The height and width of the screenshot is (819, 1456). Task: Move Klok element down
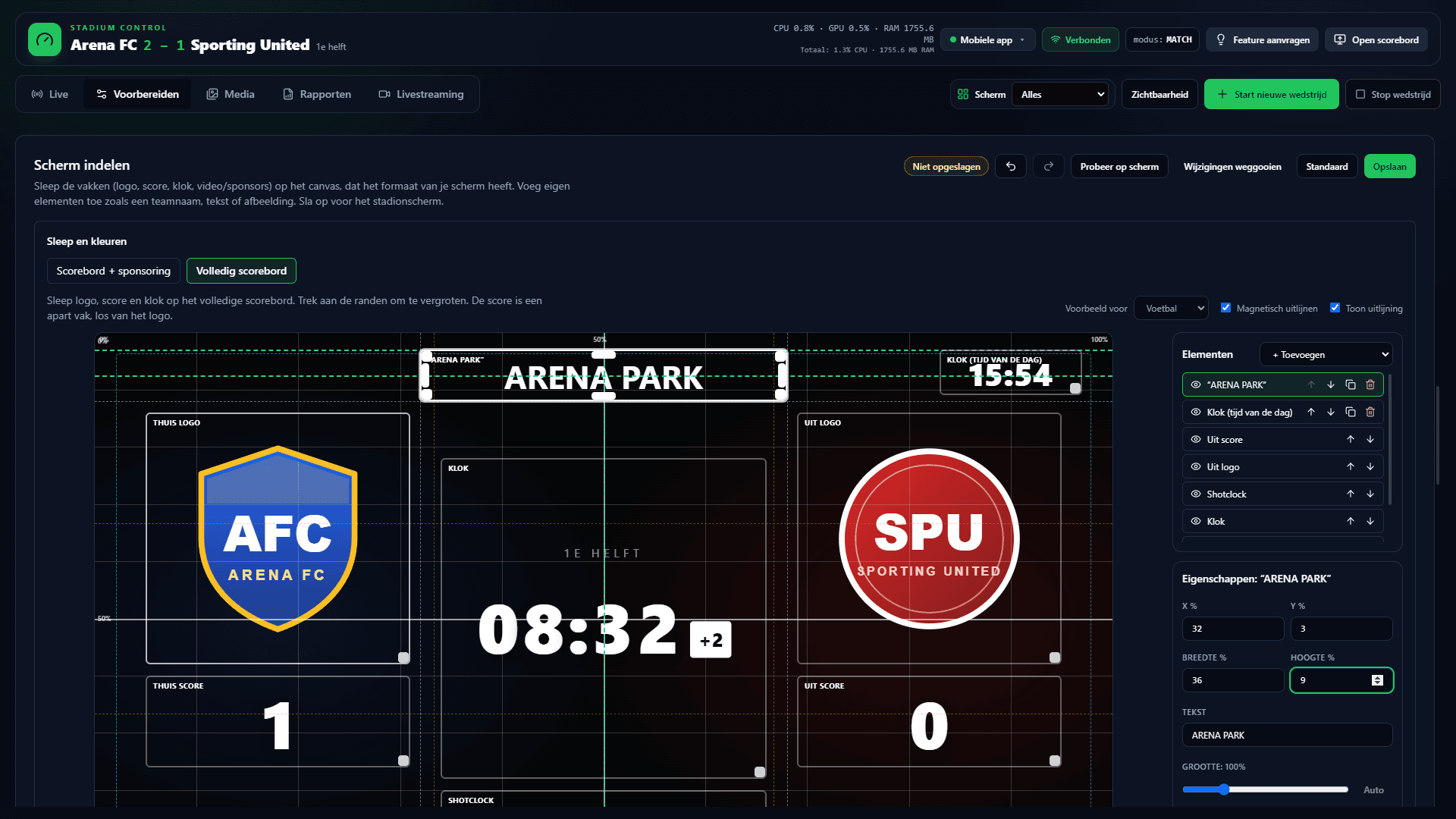pos(1370,521)
